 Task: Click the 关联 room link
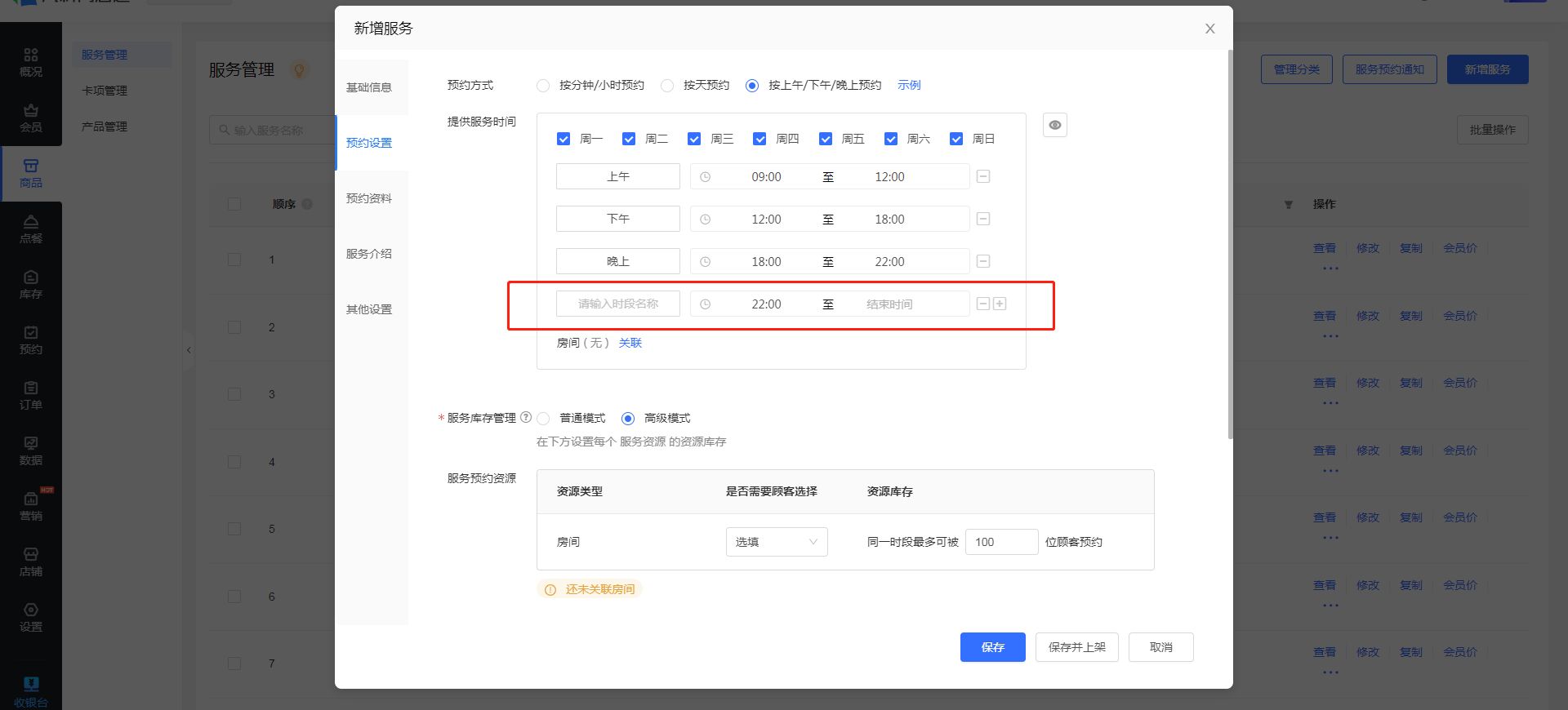(630, 343)
